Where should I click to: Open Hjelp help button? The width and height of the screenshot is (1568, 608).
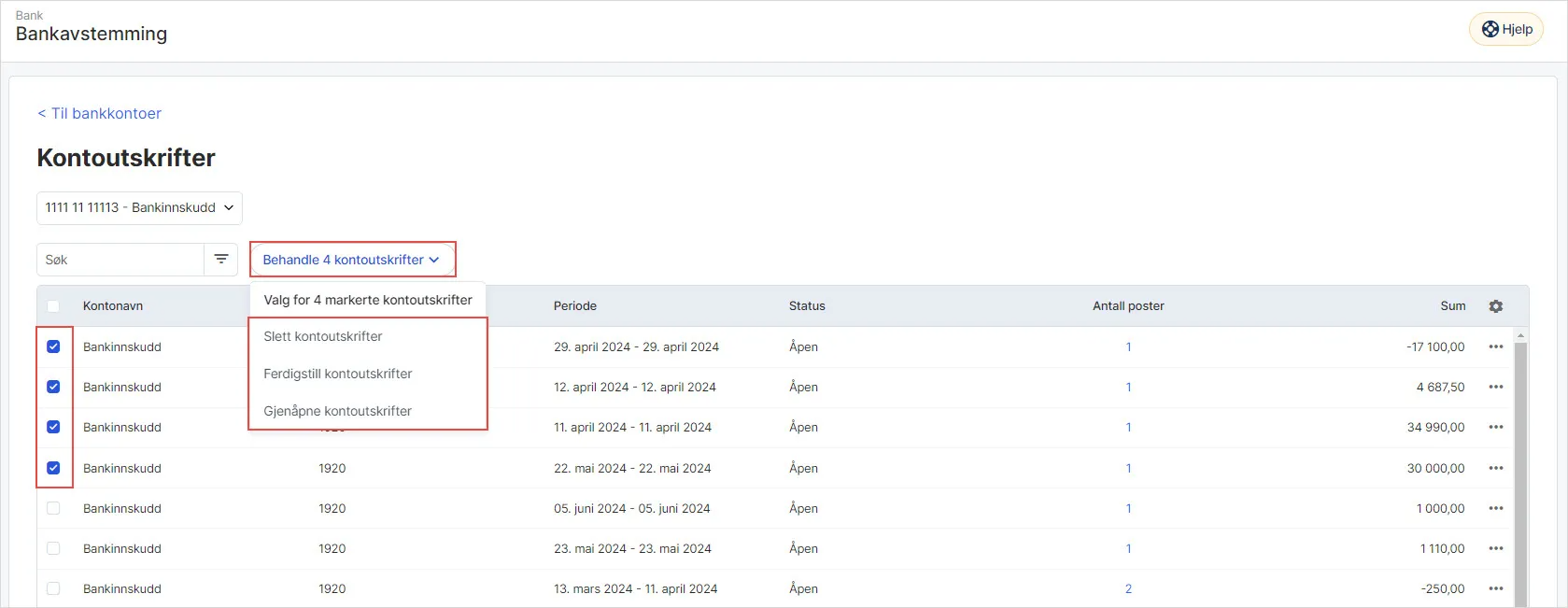pyautogui.click(x=1506, y=29)
